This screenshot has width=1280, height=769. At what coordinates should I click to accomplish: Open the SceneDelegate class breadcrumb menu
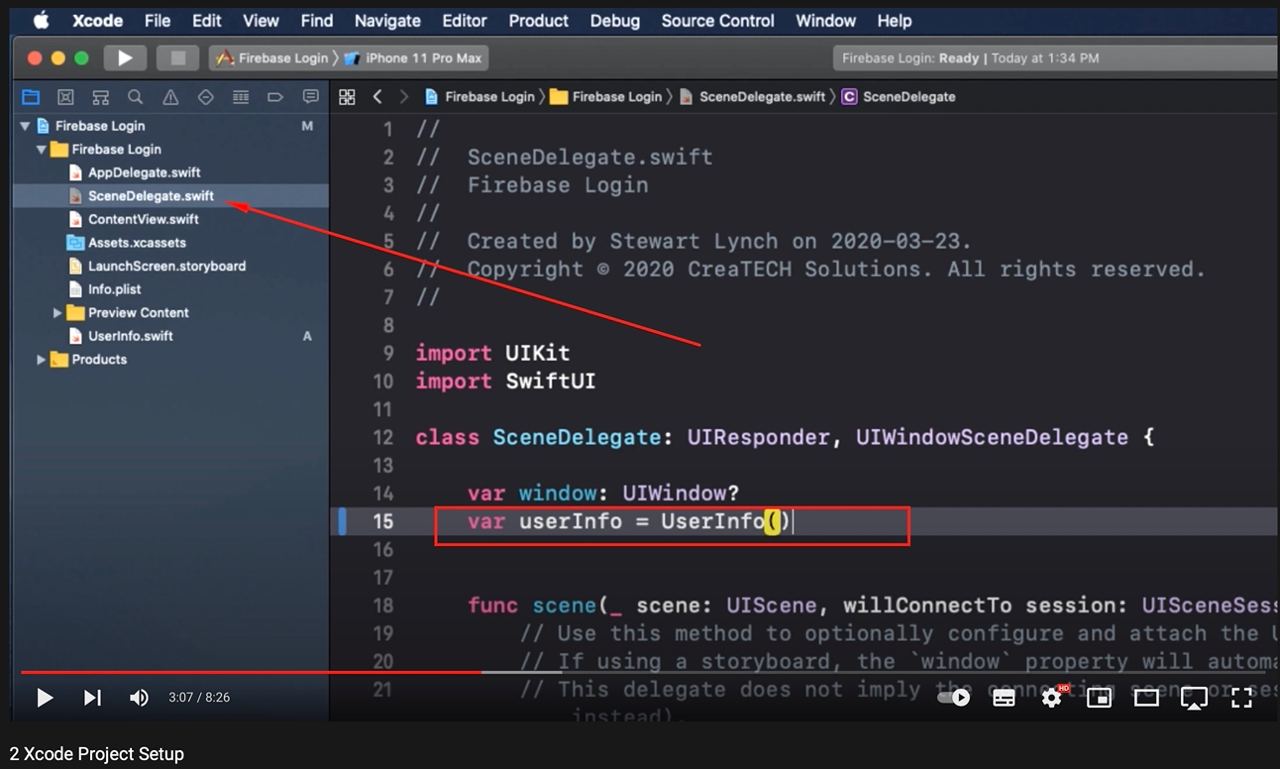(x=899, y=97)
